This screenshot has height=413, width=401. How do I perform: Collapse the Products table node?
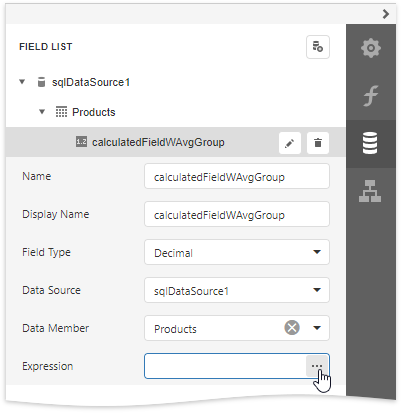click(42, 112)
